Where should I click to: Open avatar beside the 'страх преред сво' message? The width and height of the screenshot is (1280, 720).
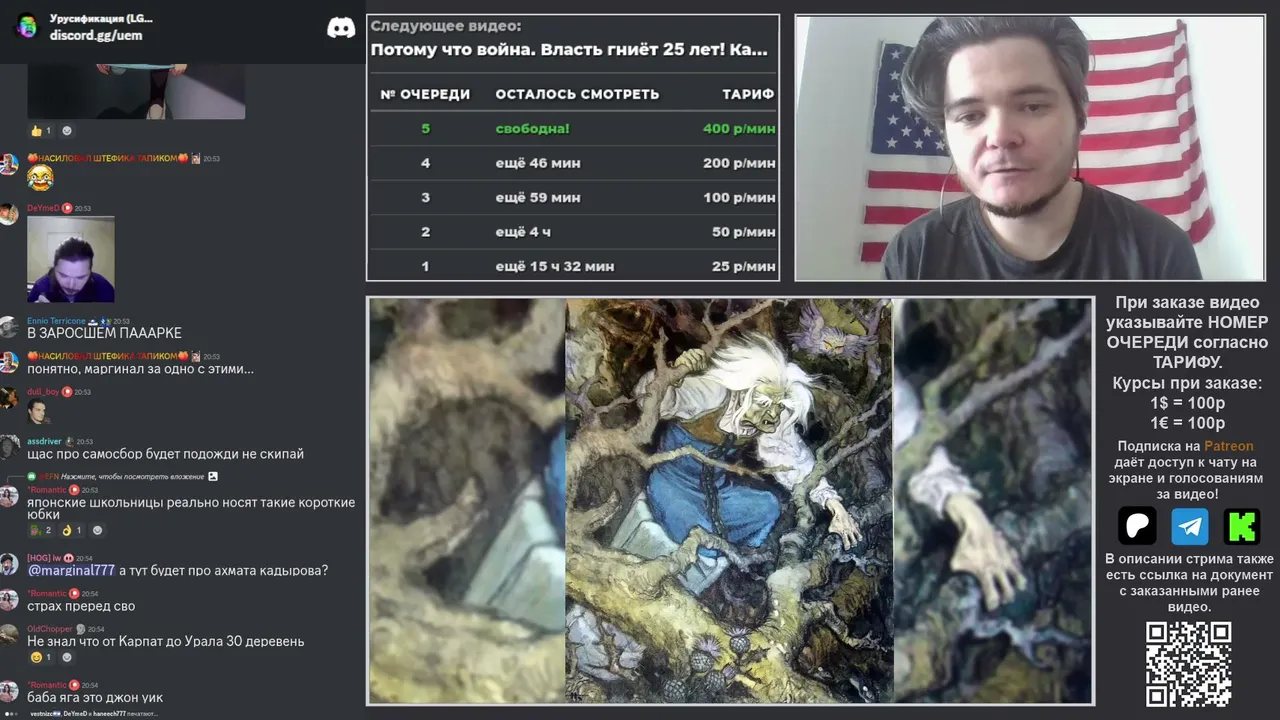point(9,600)
